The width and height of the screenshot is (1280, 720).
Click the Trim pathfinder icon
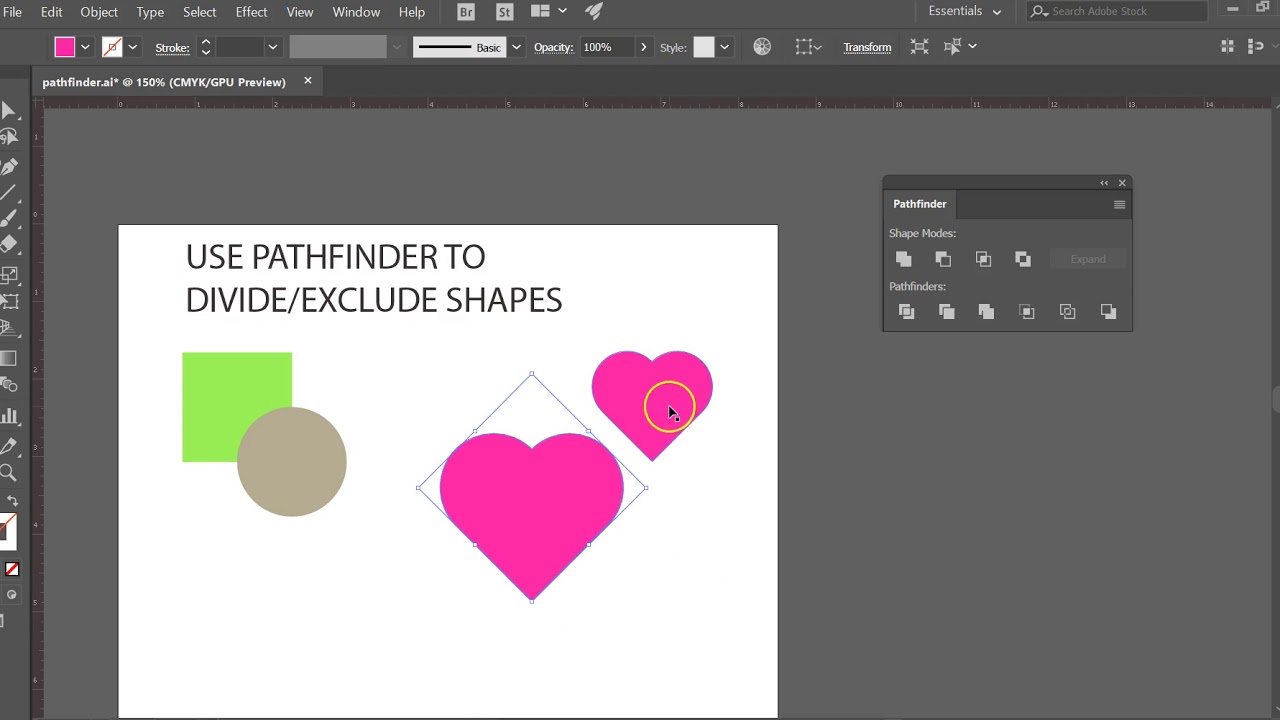[947, 312]
